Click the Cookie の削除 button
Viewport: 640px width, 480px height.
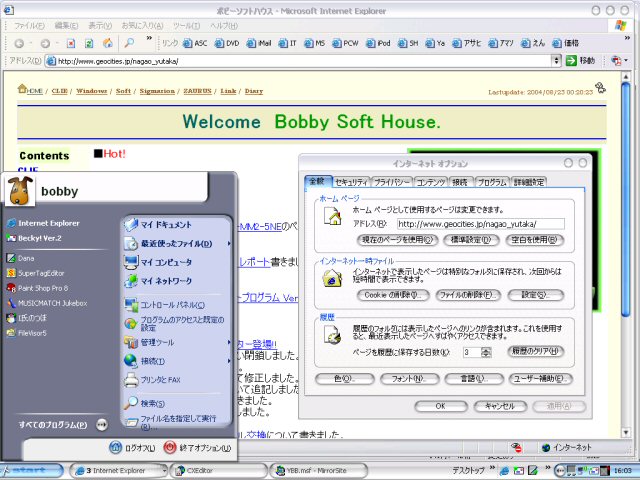[393, 295]
